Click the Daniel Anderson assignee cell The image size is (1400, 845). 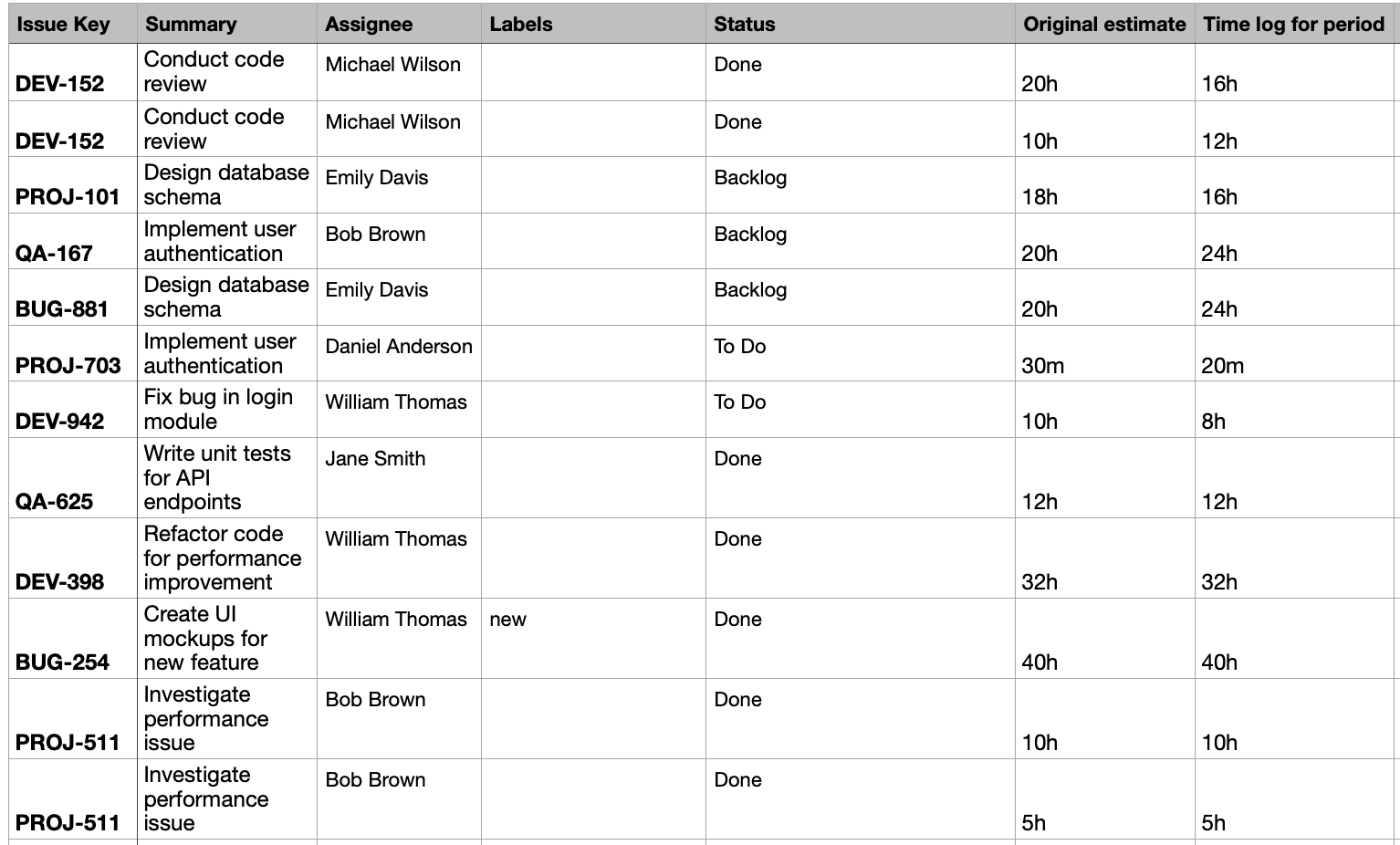click(x=399, y=347)
